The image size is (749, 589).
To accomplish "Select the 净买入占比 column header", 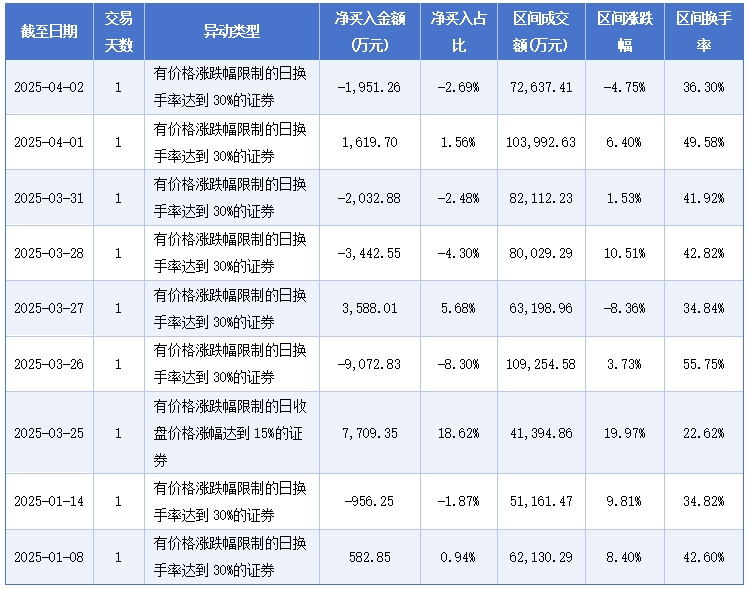I will pyautogui.click(x=459, y=32).
